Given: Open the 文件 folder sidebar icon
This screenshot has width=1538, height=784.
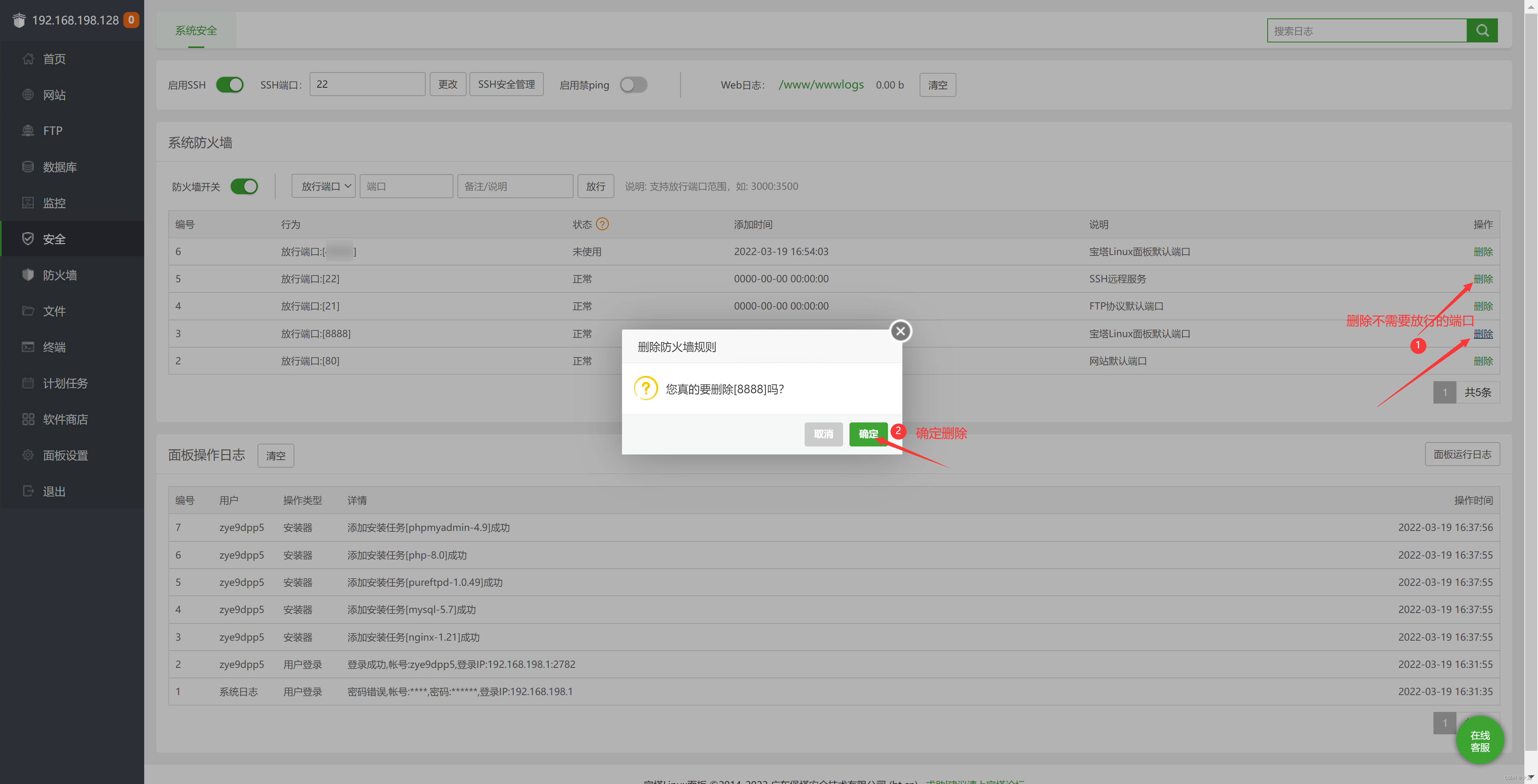Looking at the screenshot, I should click(x=28, y=310).
